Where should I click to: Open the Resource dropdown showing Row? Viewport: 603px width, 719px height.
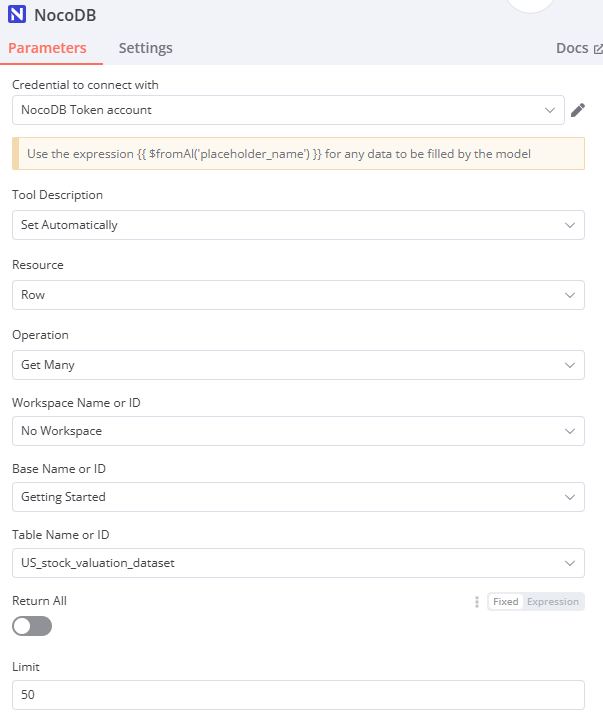298,295
